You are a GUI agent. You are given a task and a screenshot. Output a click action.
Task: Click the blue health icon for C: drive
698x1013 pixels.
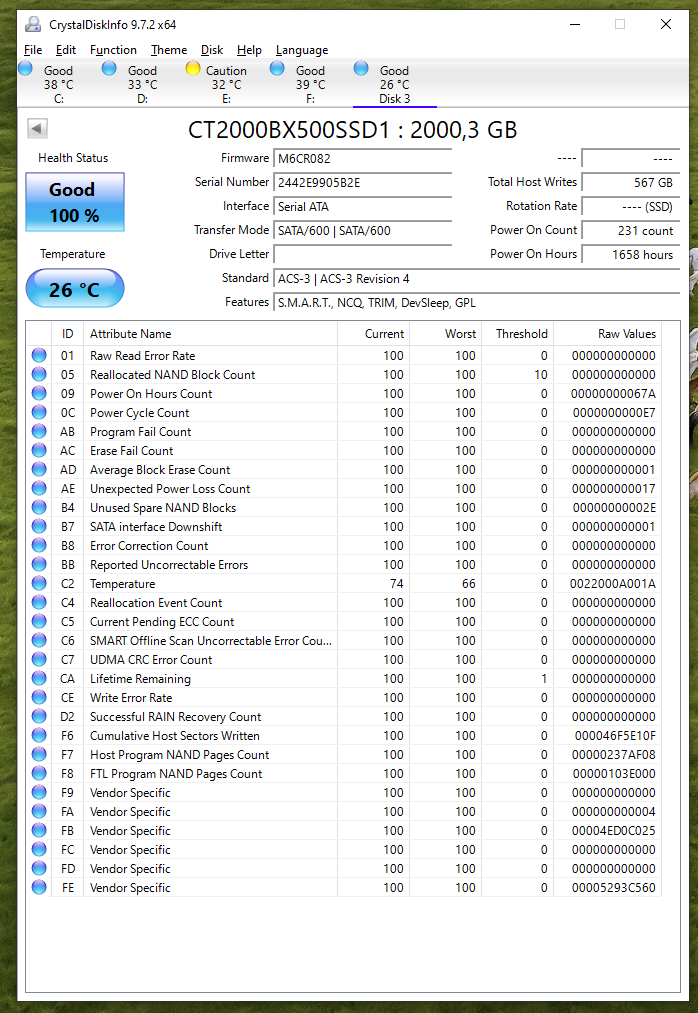click(x=26, y=68)
